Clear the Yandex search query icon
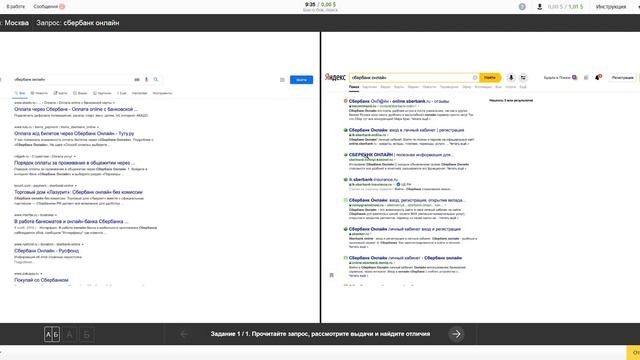640x360 pixels. [x=475, y=77]
